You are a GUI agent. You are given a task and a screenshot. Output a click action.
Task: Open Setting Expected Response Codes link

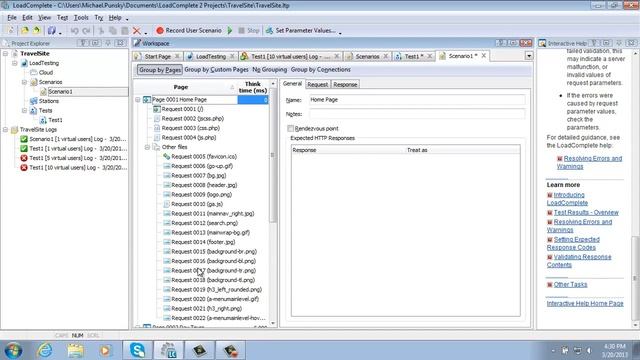tap(573, 244)
